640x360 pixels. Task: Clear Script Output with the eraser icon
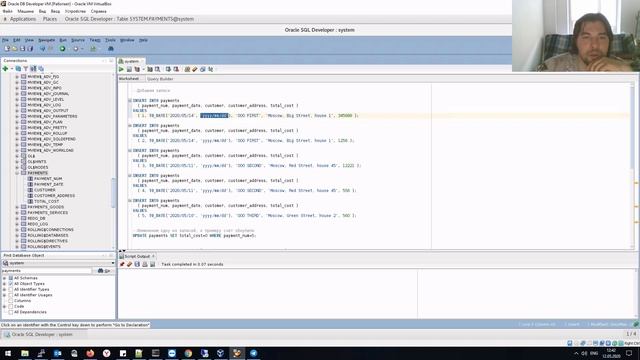129,264
